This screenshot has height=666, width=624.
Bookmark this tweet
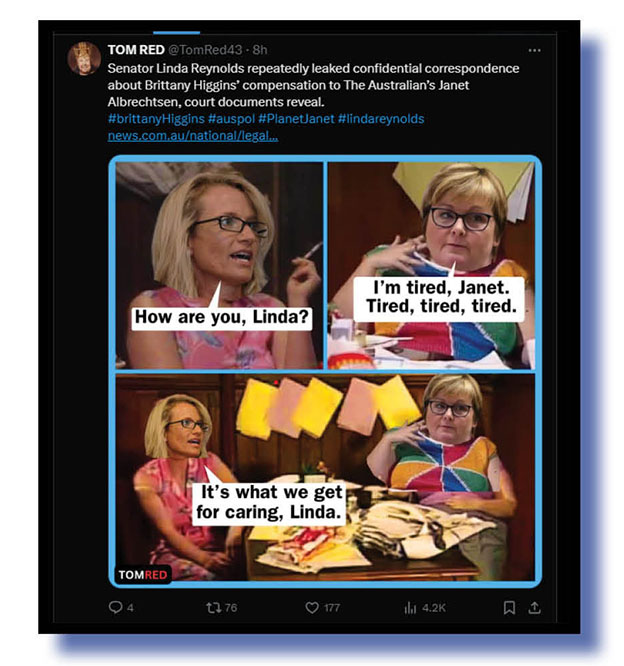click(x=509, y=608)
